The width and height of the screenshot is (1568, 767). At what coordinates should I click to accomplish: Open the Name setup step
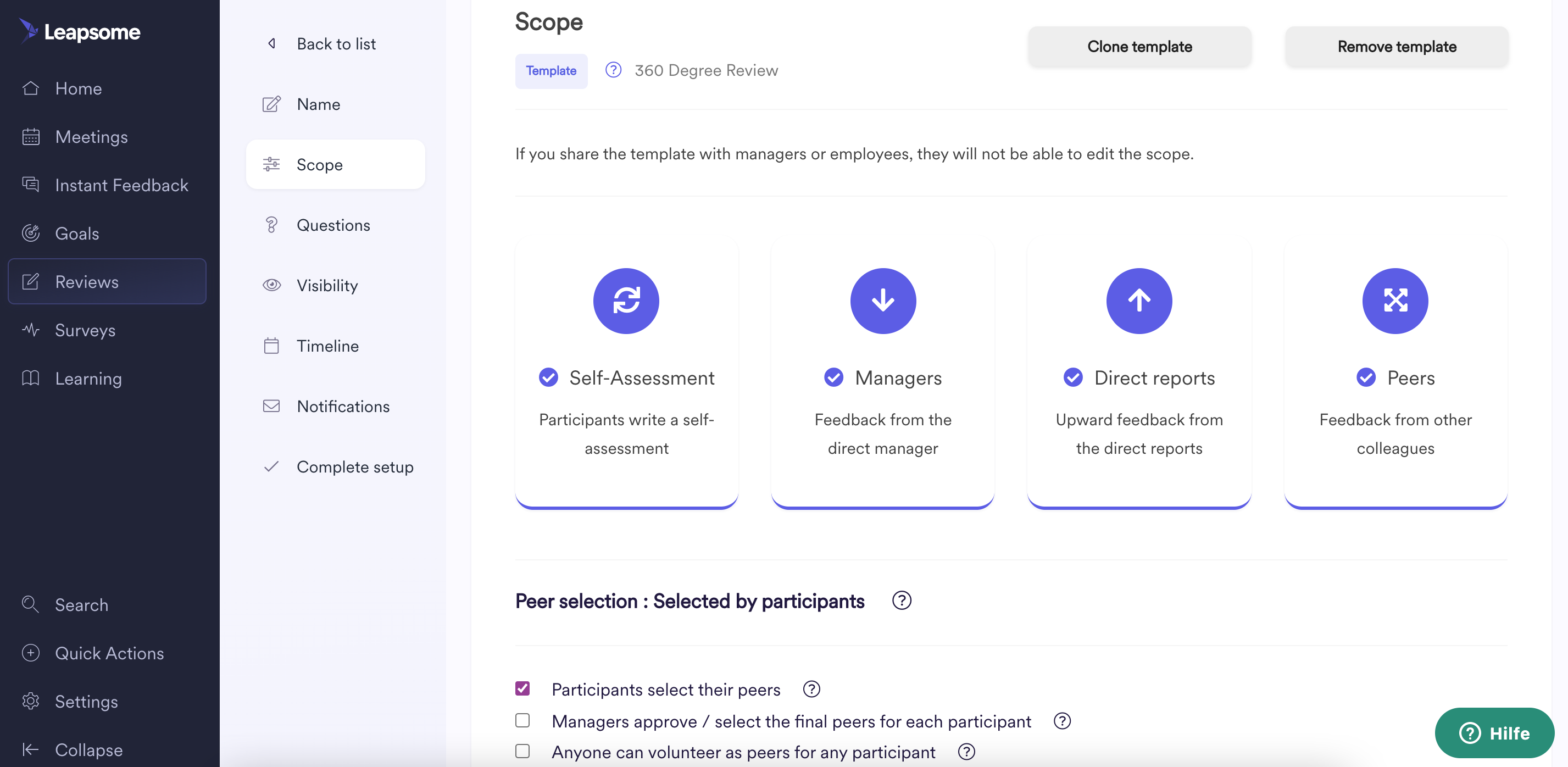pyautogui.click(x=335, y=104)
